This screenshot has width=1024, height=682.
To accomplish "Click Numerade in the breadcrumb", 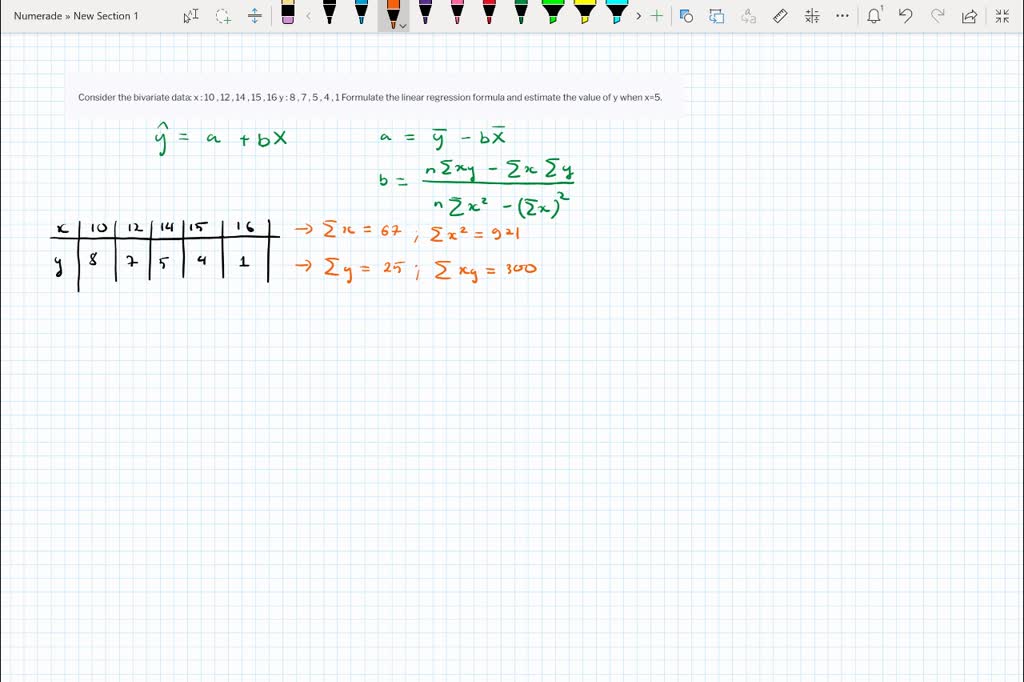I will pos(38,16).
